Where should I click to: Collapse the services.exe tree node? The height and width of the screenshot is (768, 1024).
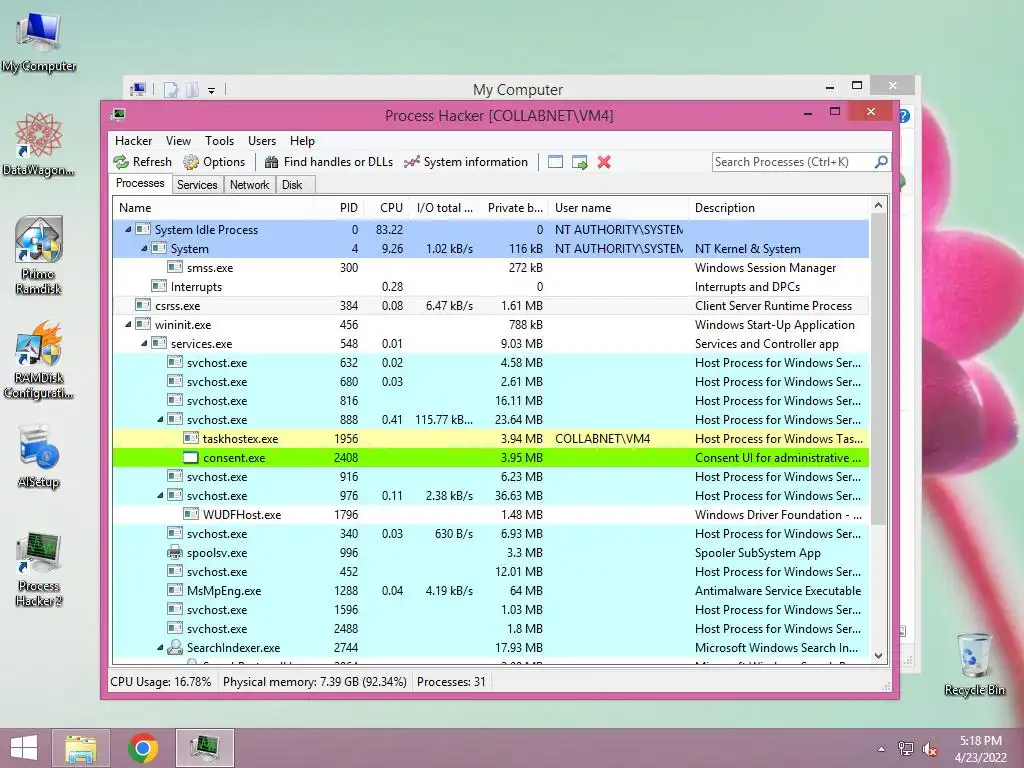point(144,344)
